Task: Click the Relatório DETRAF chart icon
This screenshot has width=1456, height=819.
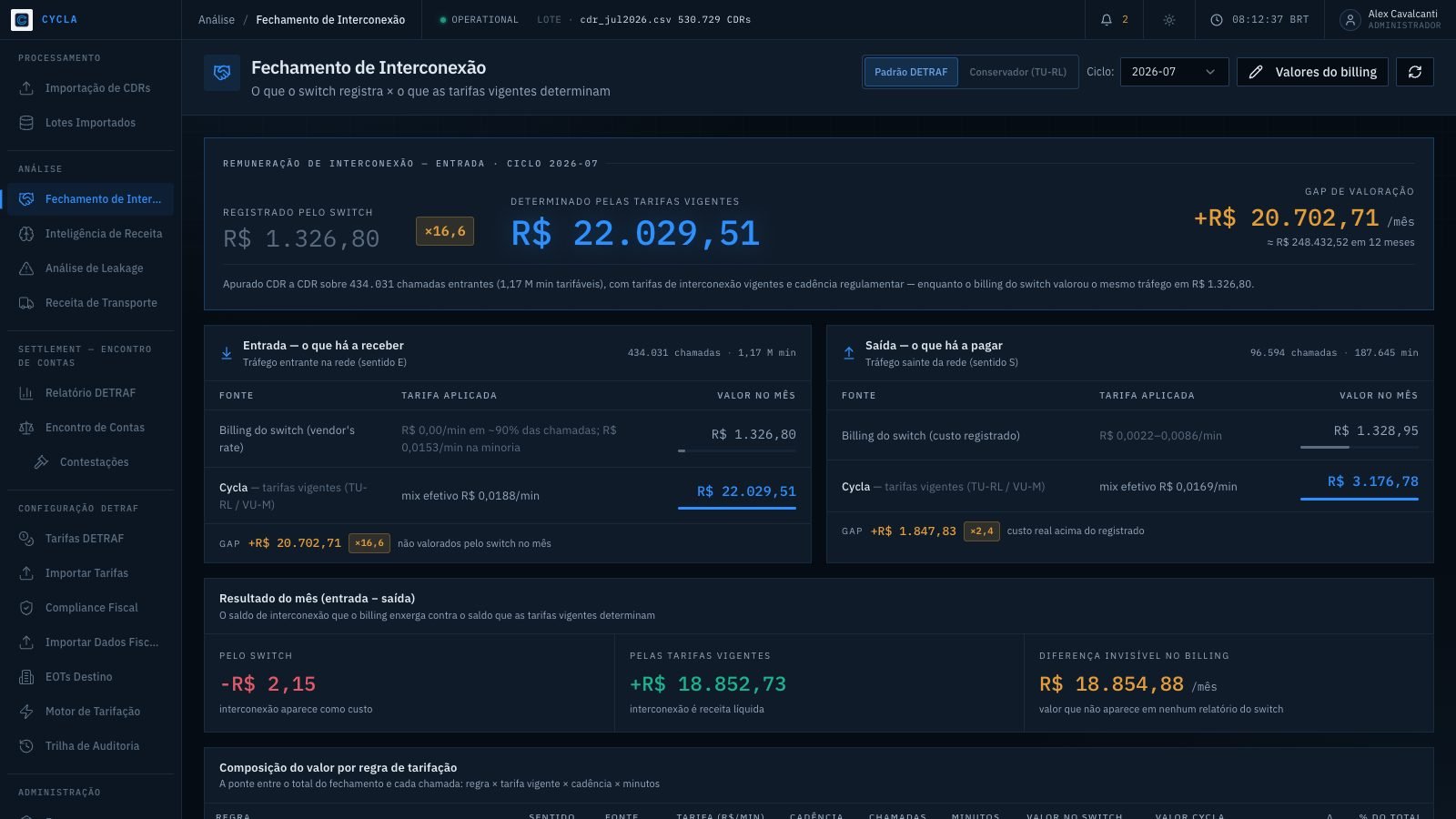Action: [x=26, y=393]
